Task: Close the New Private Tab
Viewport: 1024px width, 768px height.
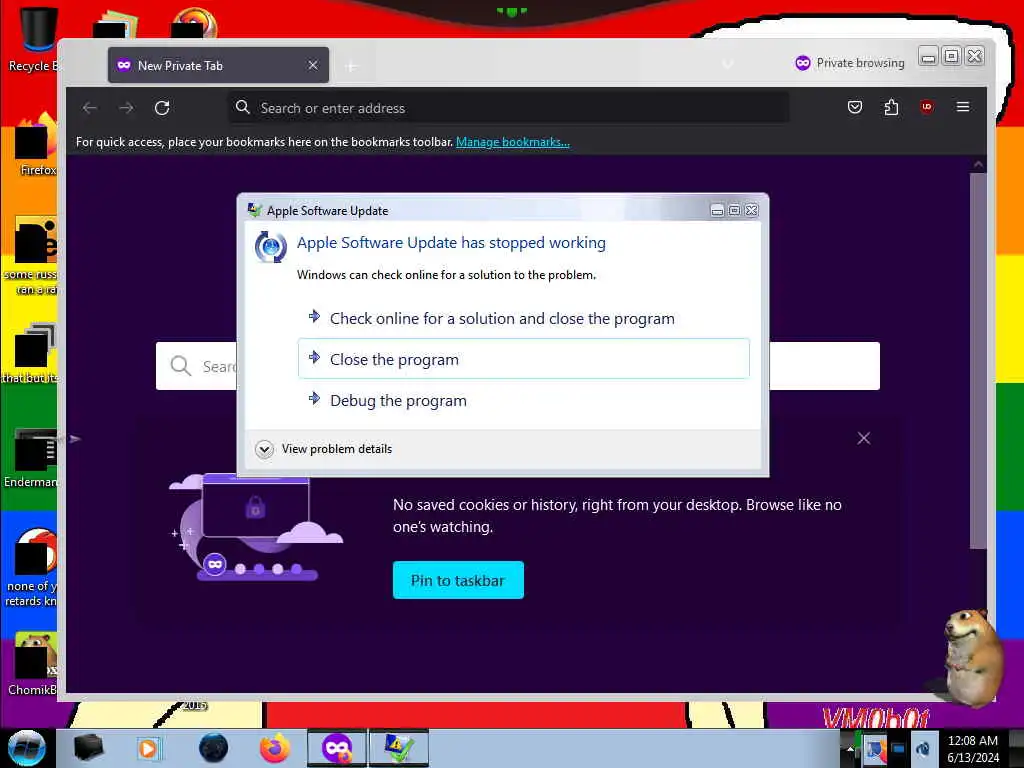Action: (x=313, y=65)
